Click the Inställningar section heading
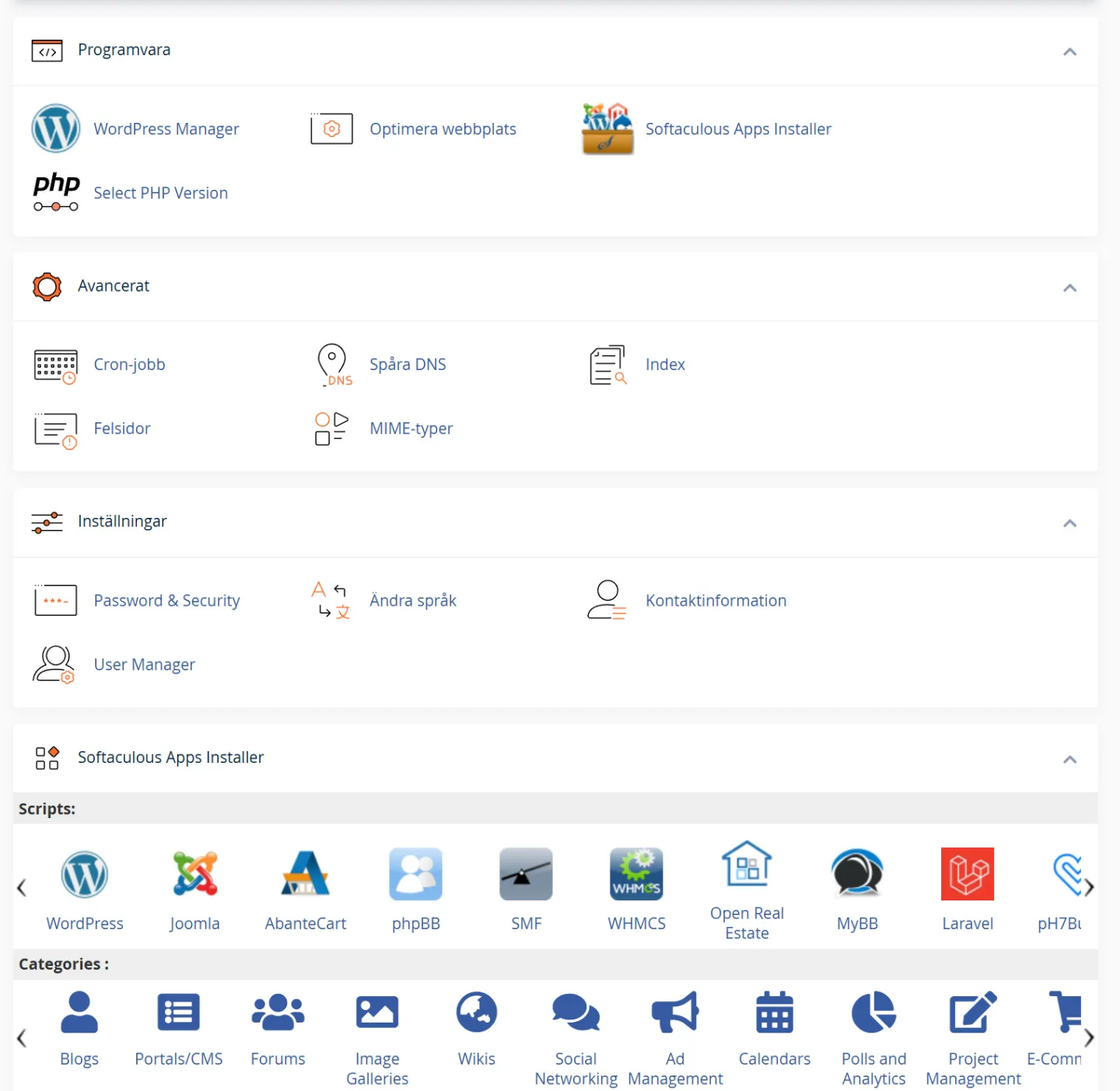This screenshot has height=1091, width=1120. click(x=122, y=521)
